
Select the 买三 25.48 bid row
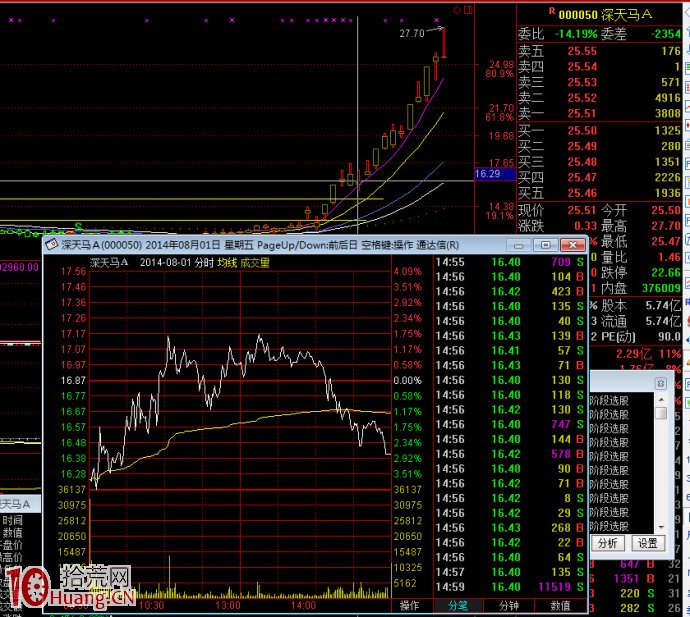pos(599,162)
